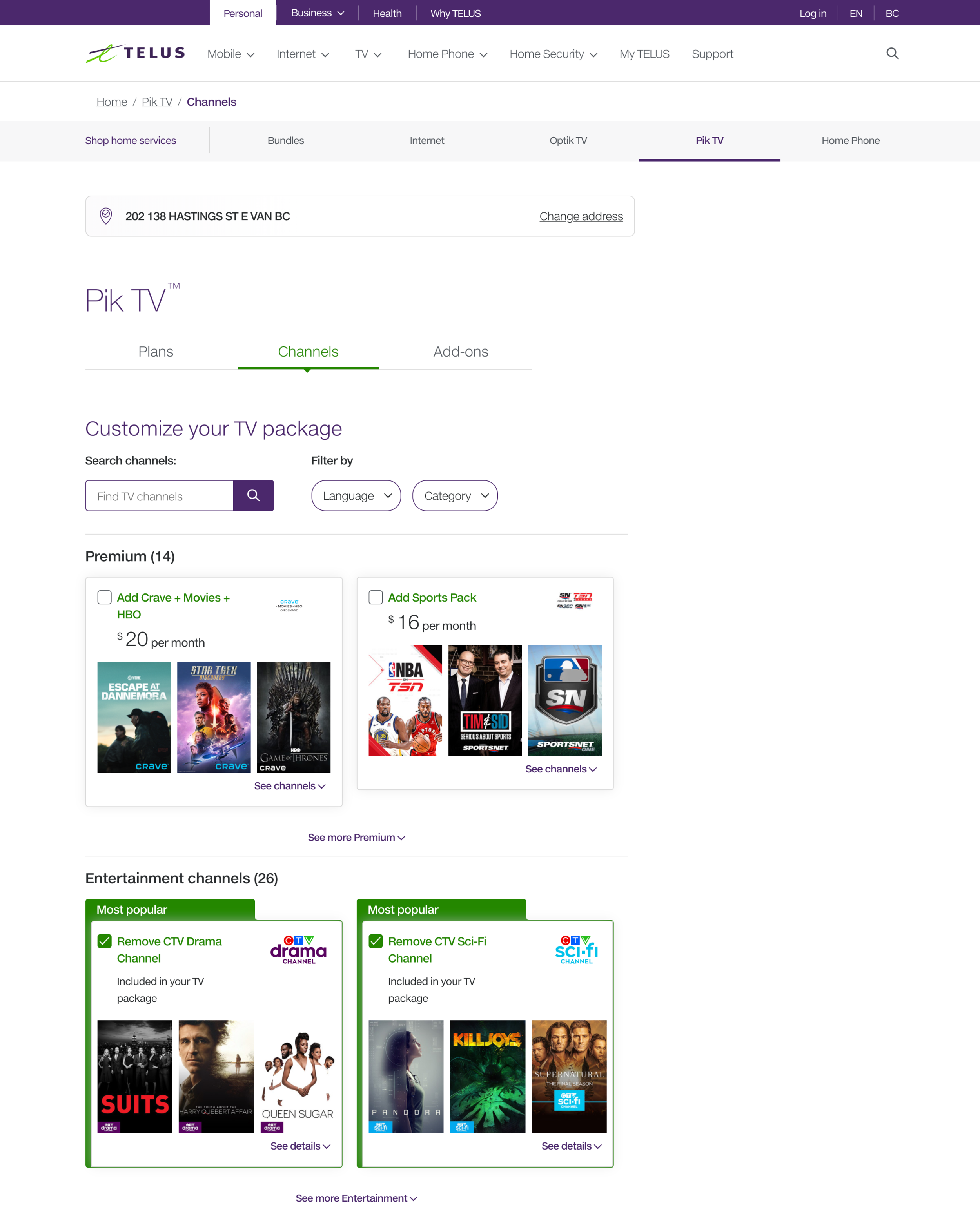Expand the Internet navigation menu

coord(303,54)
